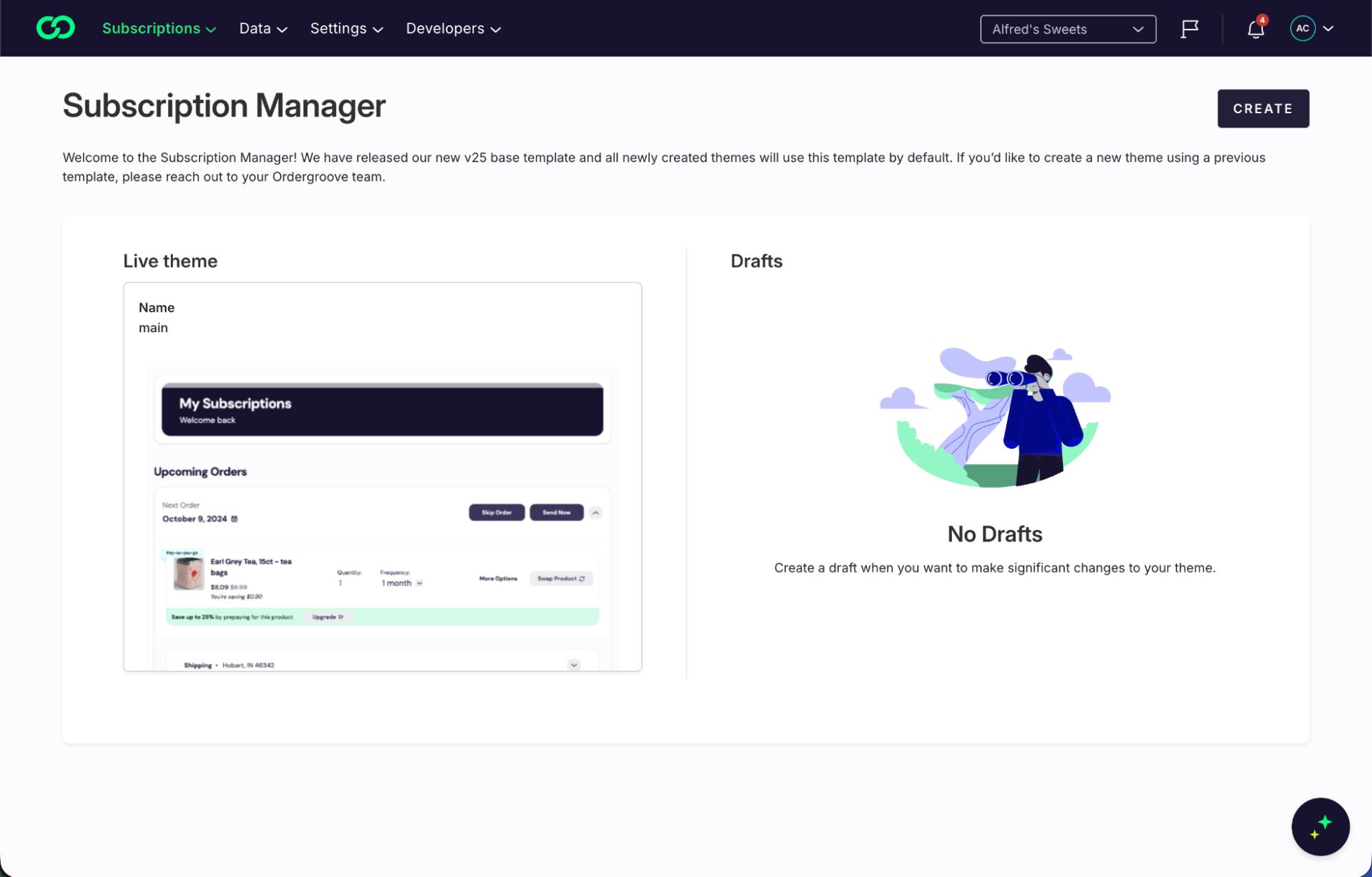Click the Ordergroove logo in the navbar
Image resolution: width=1372 pixels, height=877 pixels.
coord(55,27)
